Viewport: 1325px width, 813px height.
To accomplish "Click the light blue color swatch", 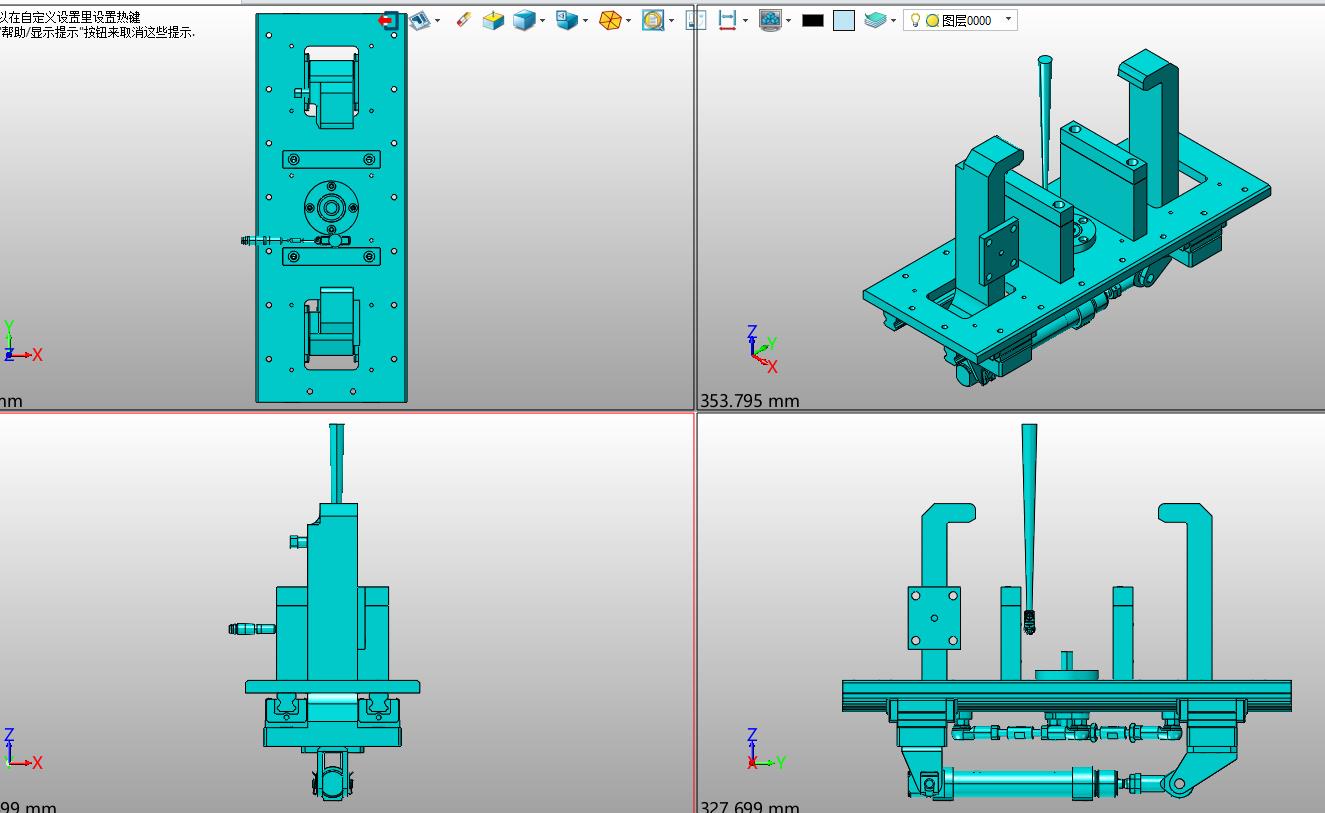I will click(844, 20).
